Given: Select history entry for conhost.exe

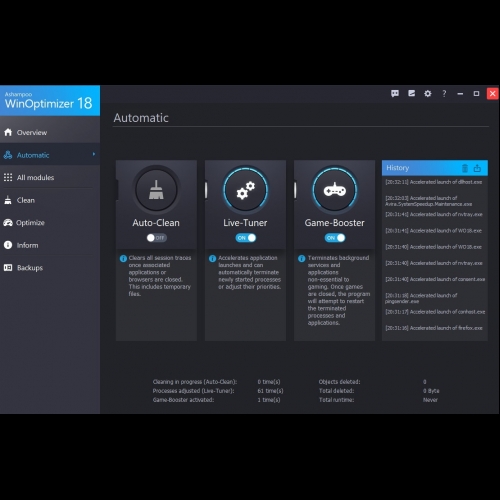Looking at the screenshot, I should (435, 312).
